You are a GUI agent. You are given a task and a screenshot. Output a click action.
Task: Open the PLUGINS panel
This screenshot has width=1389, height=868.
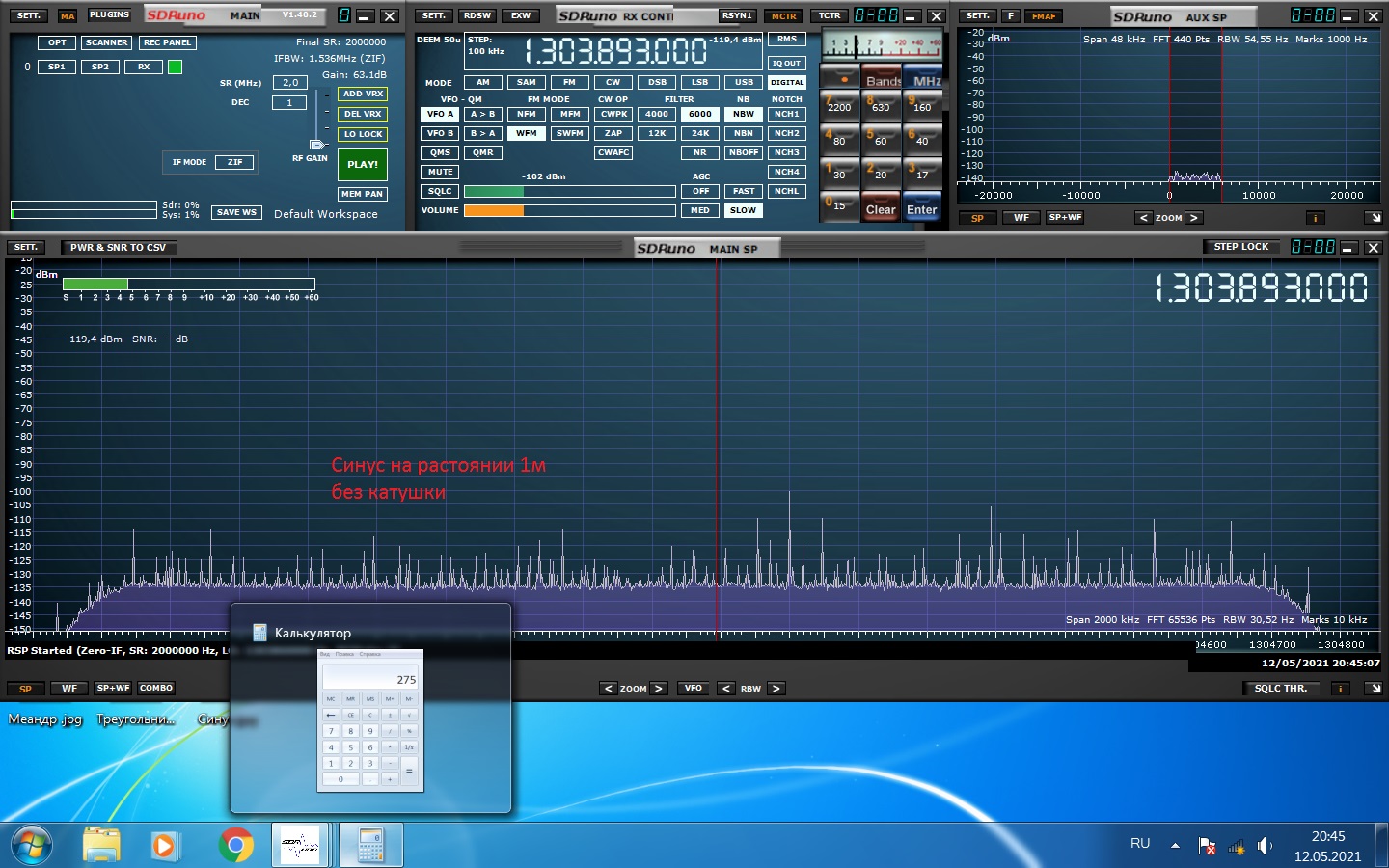pyautogui.click(x=109, y=15)
